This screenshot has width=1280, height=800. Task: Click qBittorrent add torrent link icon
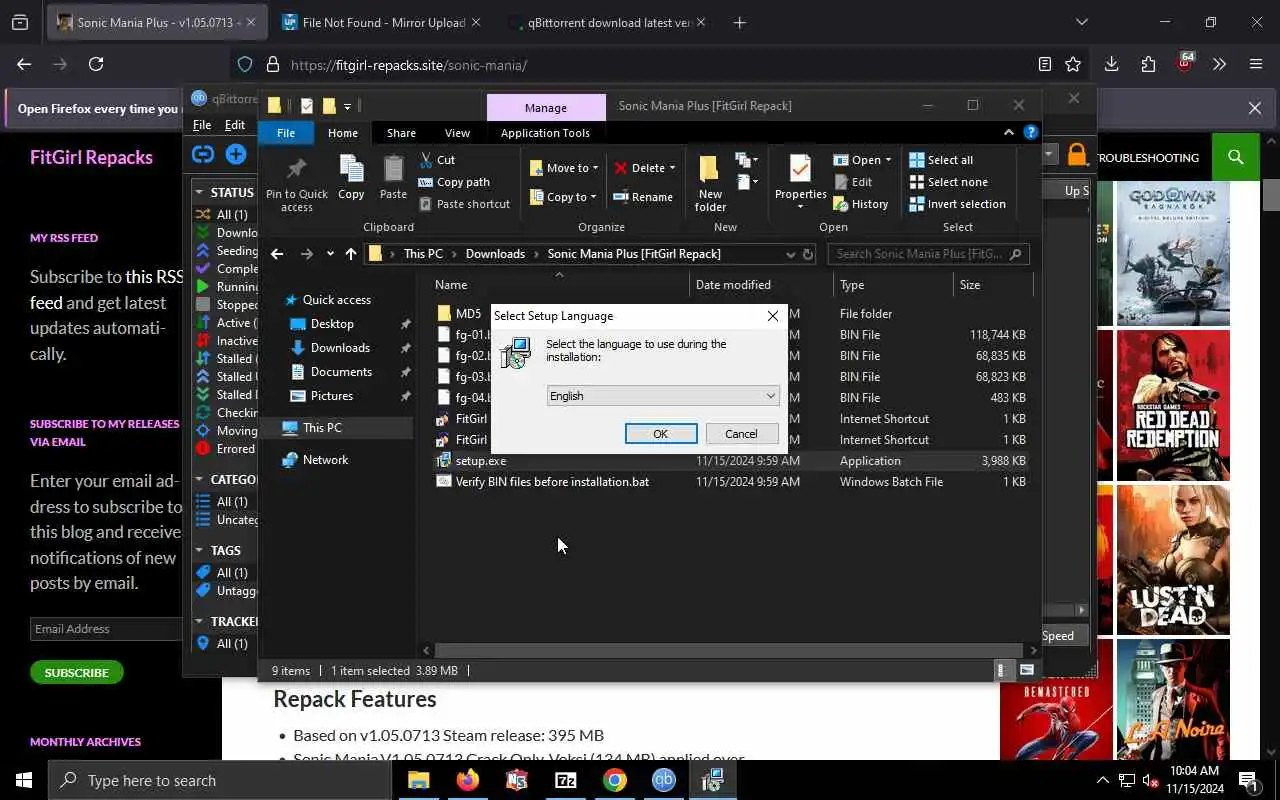pos(203,154)
